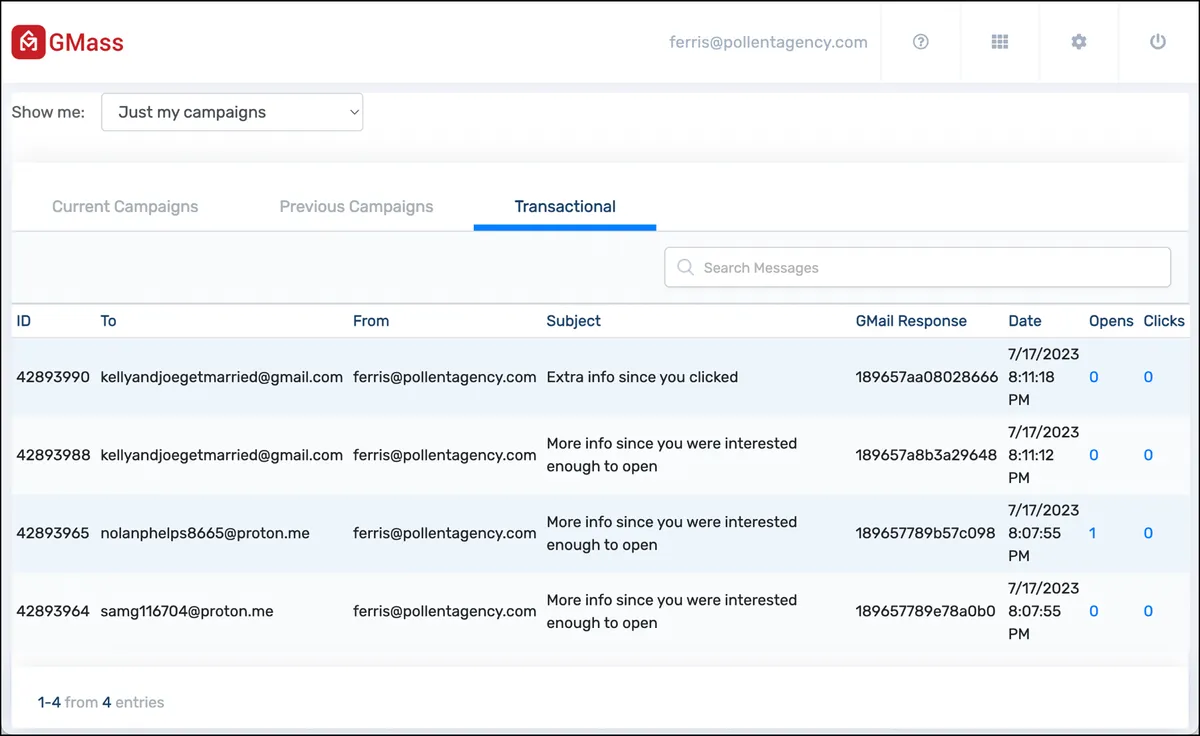Sort by the Clicks column header

[1164, 321]
